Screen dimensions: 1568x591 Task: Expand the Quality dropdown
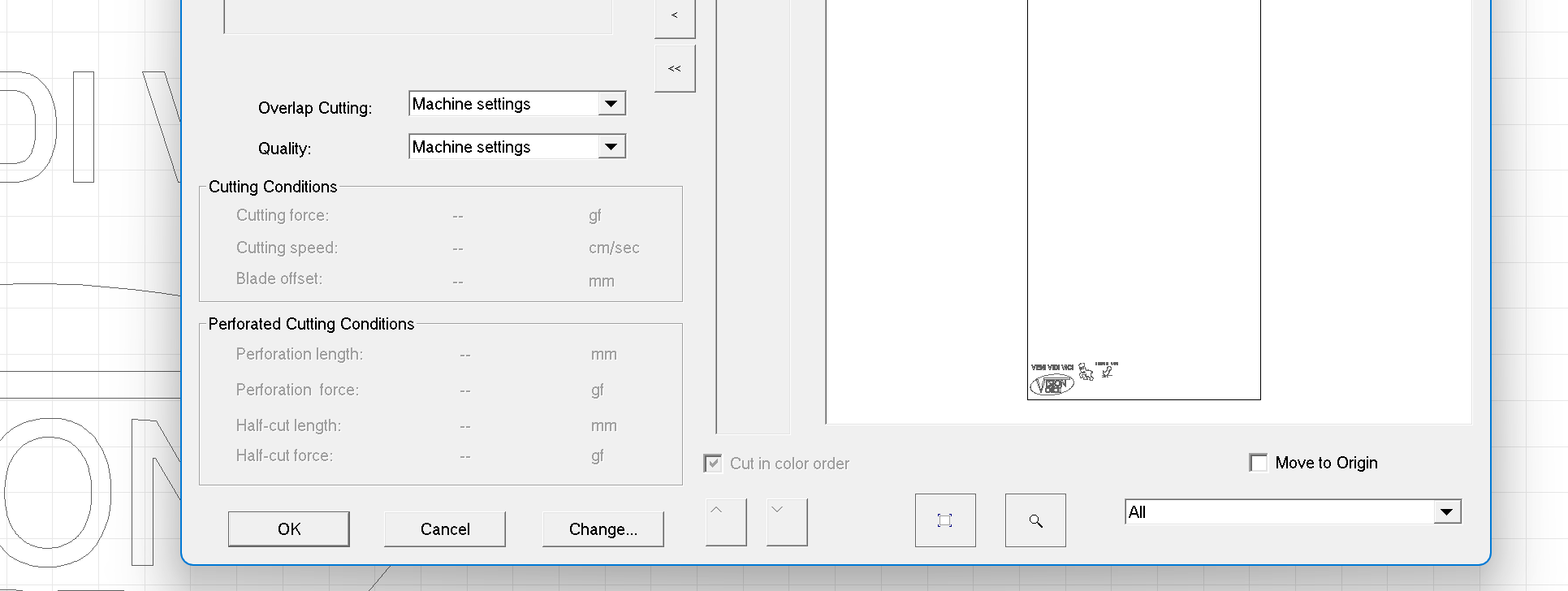(611, 147)
